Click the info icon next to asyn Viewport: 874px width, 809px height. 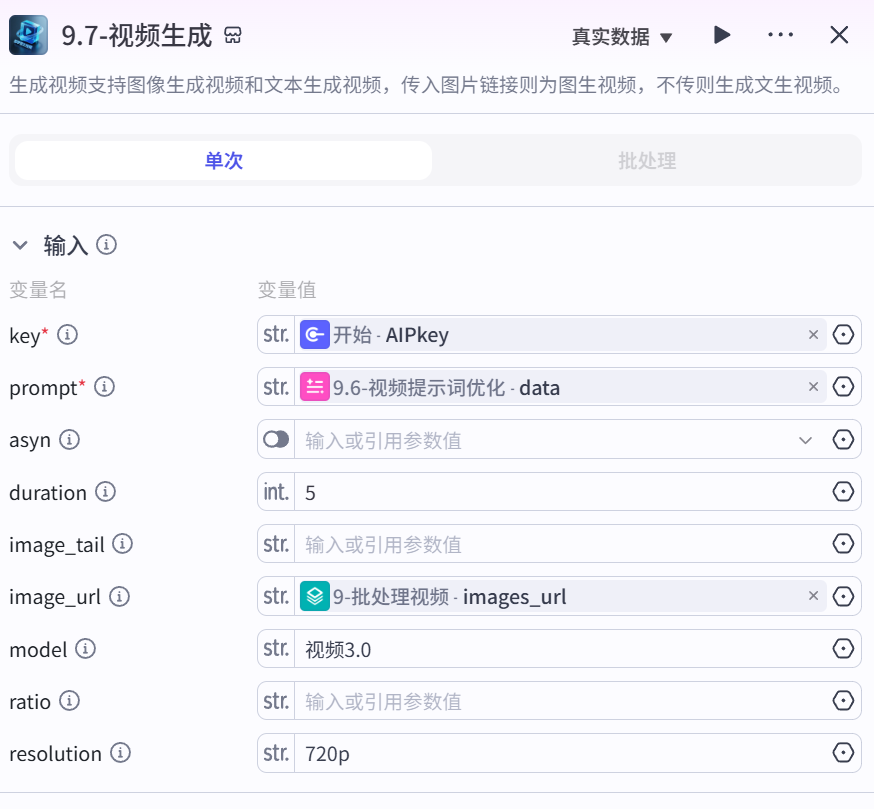(x=70, y=439)
